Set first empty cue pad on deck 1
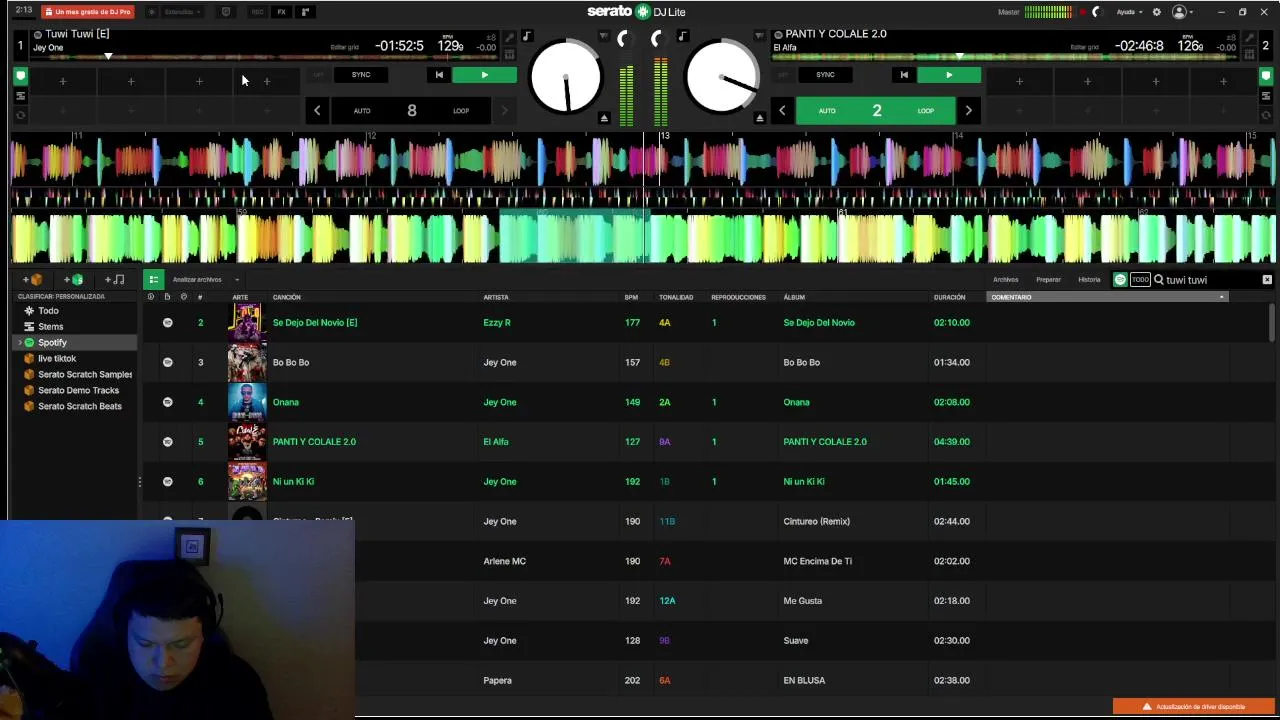 62,81
